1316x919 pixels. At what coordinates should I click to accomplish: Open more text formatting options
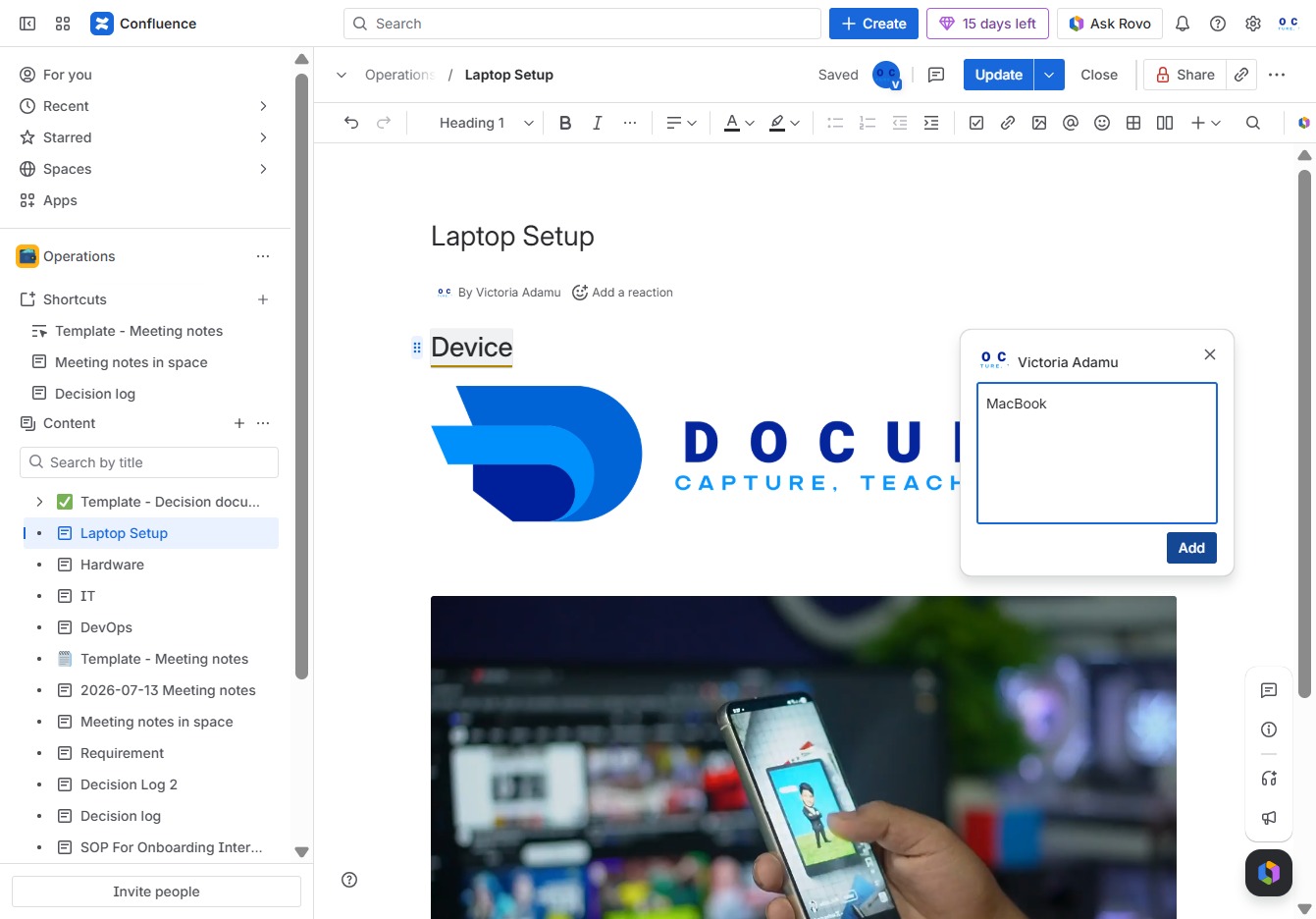630,123
